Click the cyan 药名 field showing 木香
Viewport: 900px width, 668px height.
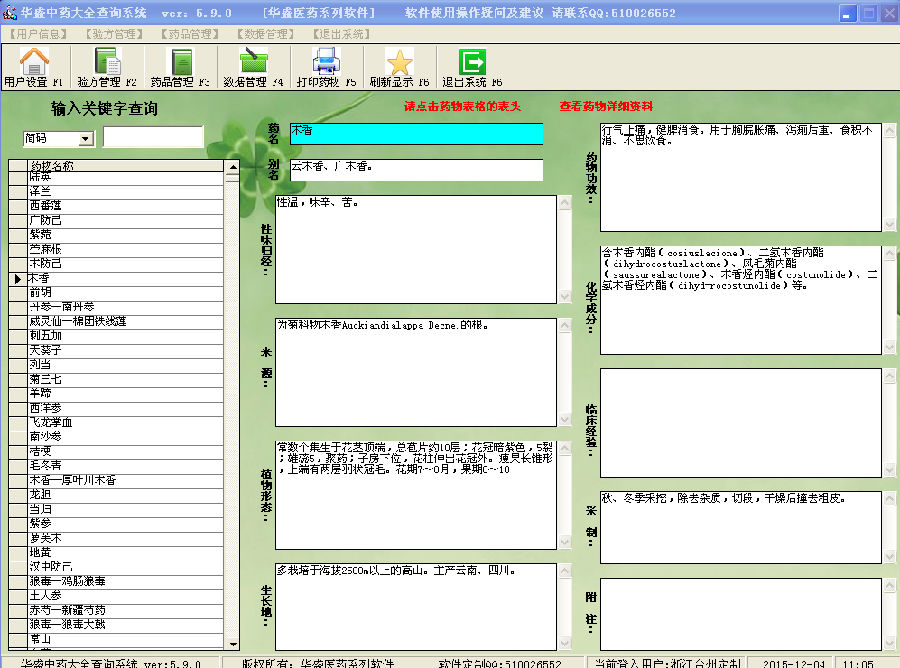(x=415, y=133)
